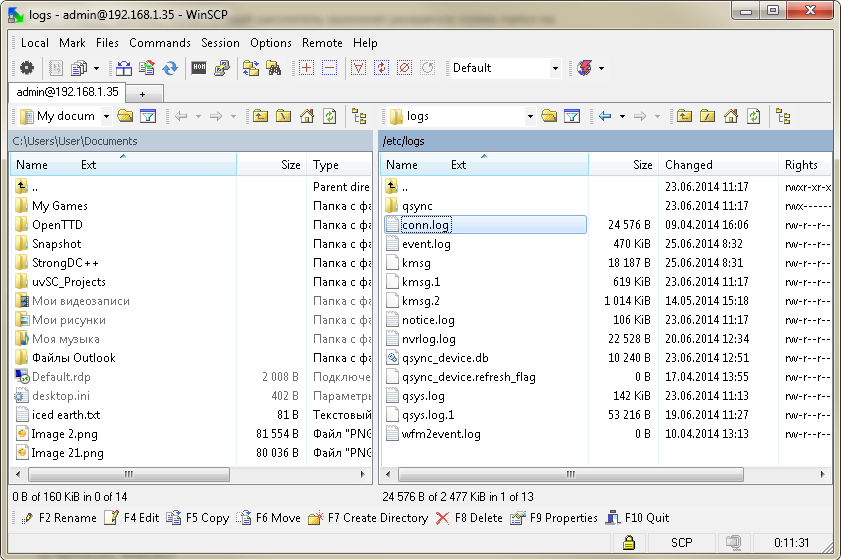841x560 pixels.
Task: Click the F4 Edit button
Action: tap(132, 518)
